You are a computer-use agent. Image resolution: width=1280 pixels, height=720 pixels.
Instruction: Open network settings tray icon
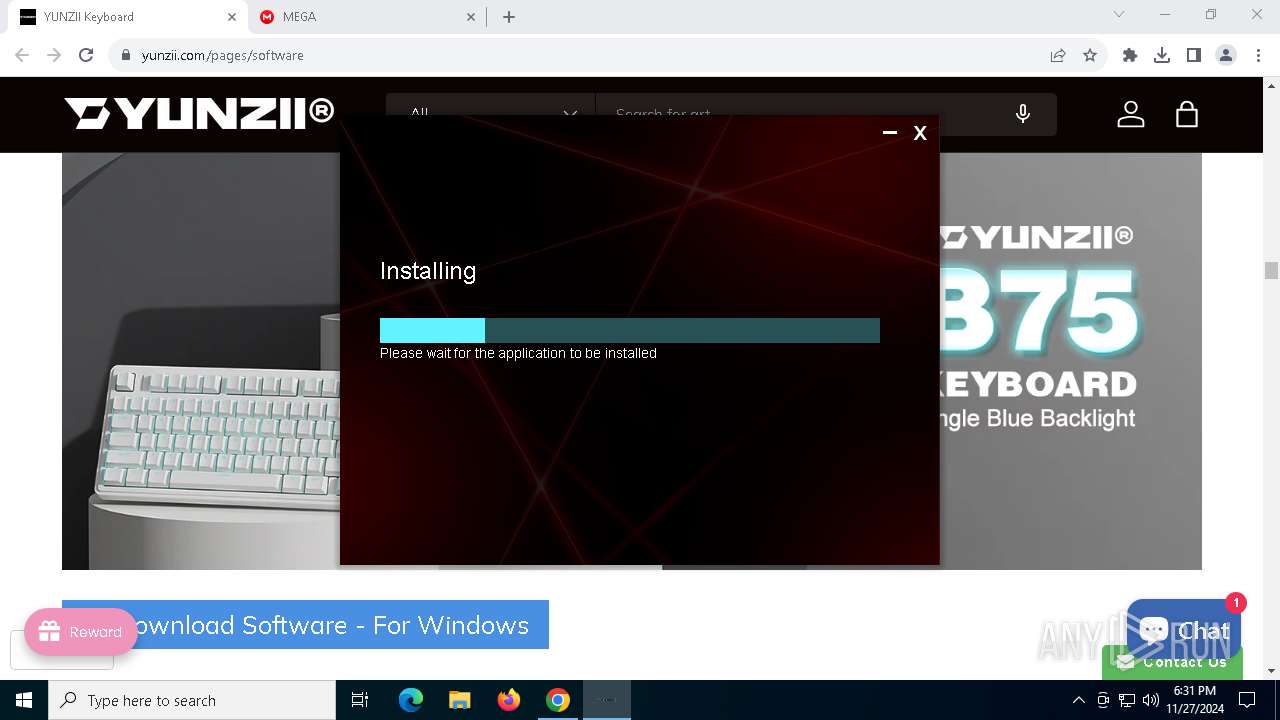(1127, 700)
